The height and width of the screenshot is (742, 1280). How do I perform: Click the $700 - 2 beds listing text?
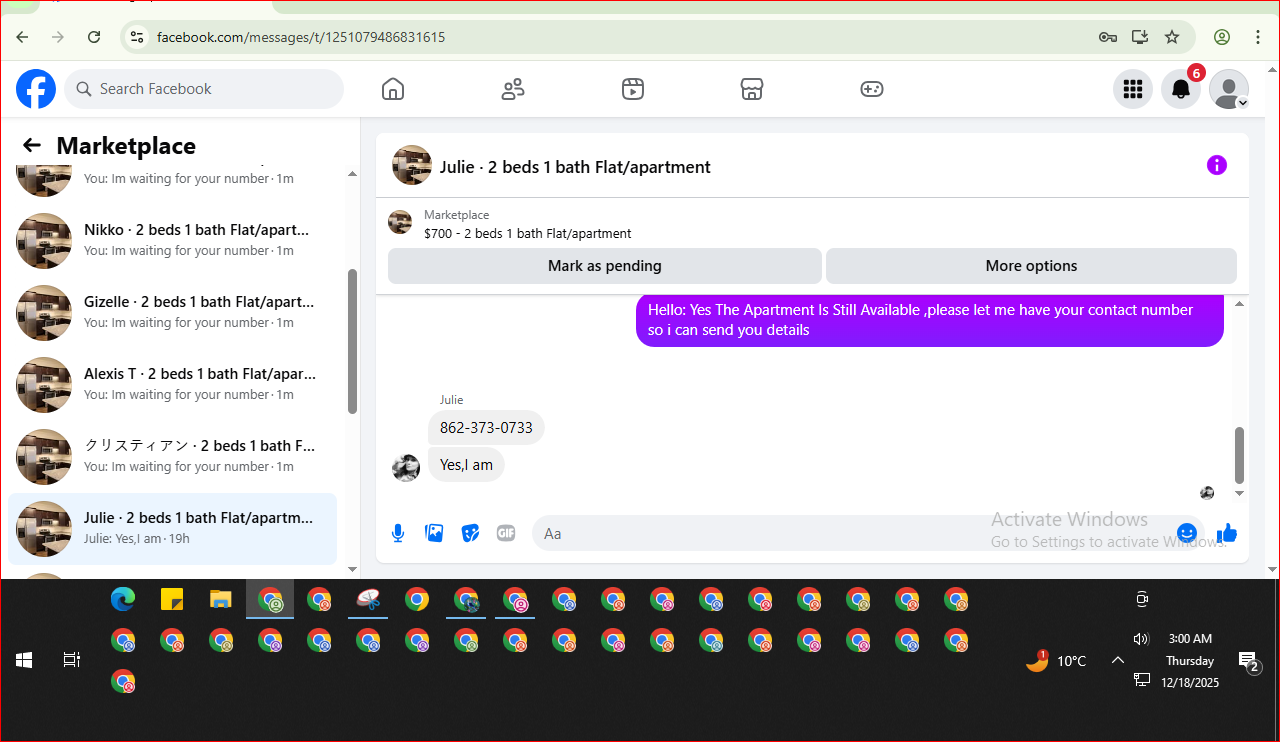pos(528,234)
